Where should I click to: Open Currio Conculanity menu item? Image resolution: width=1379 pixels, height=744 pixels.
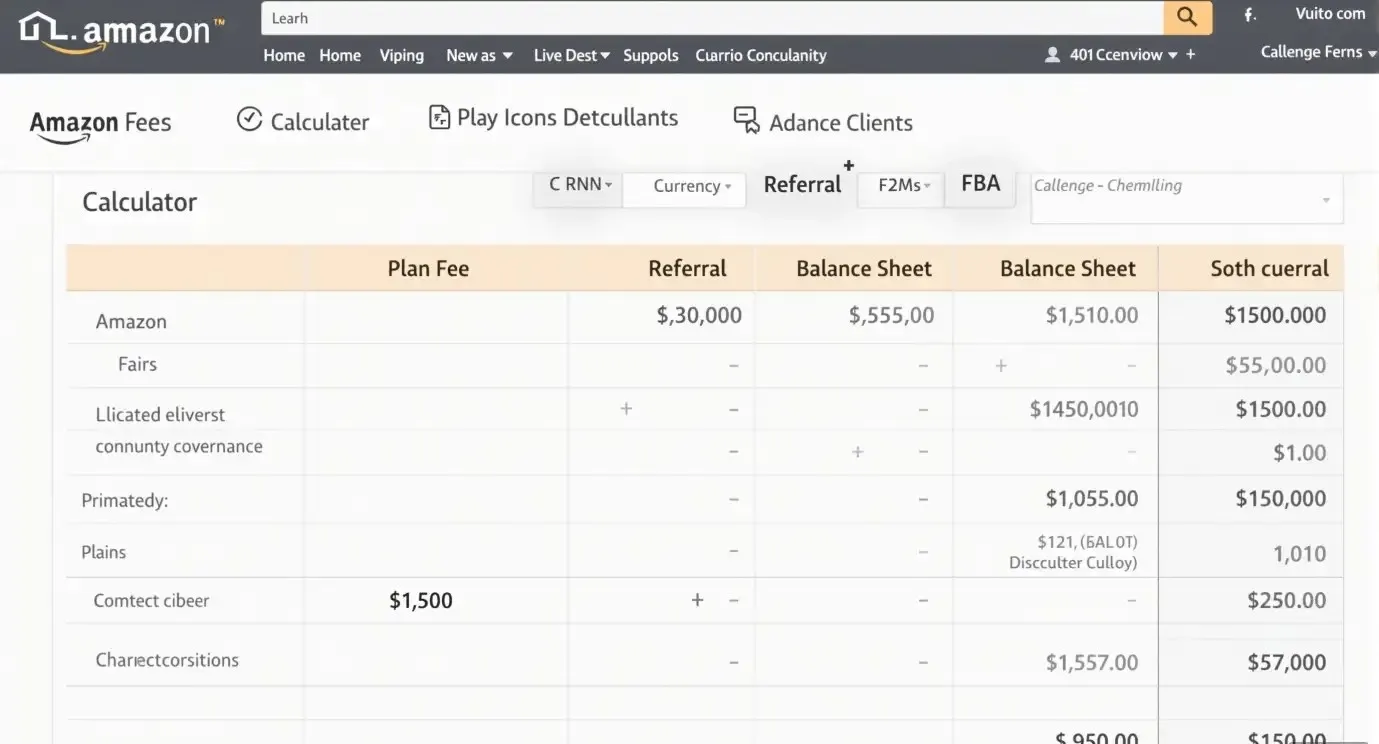[x=761, y=55]
